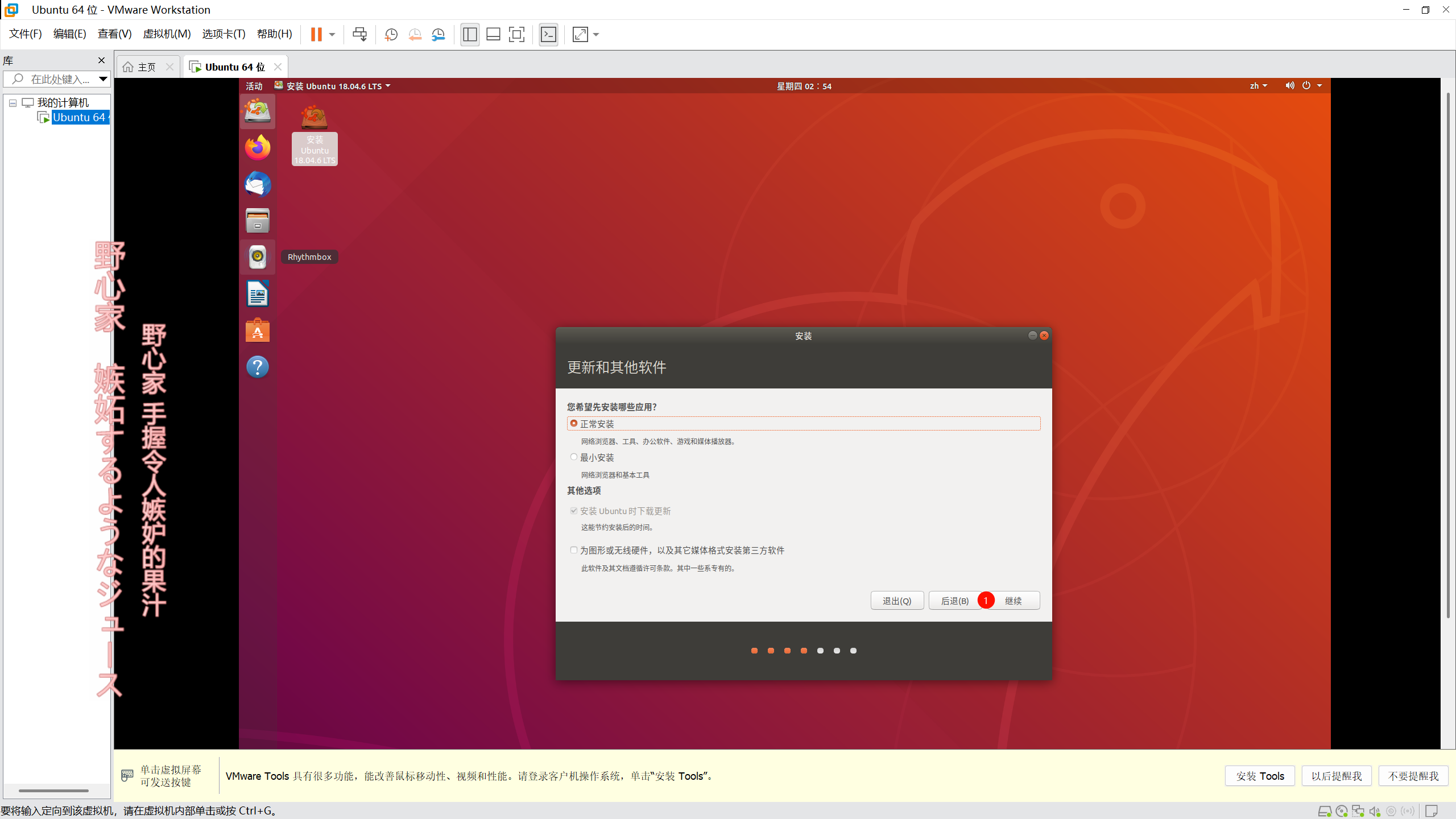This screenshot has height=819, width=1456.
Task: Collapse the 我的计算机 tree node
Action: 13,103
